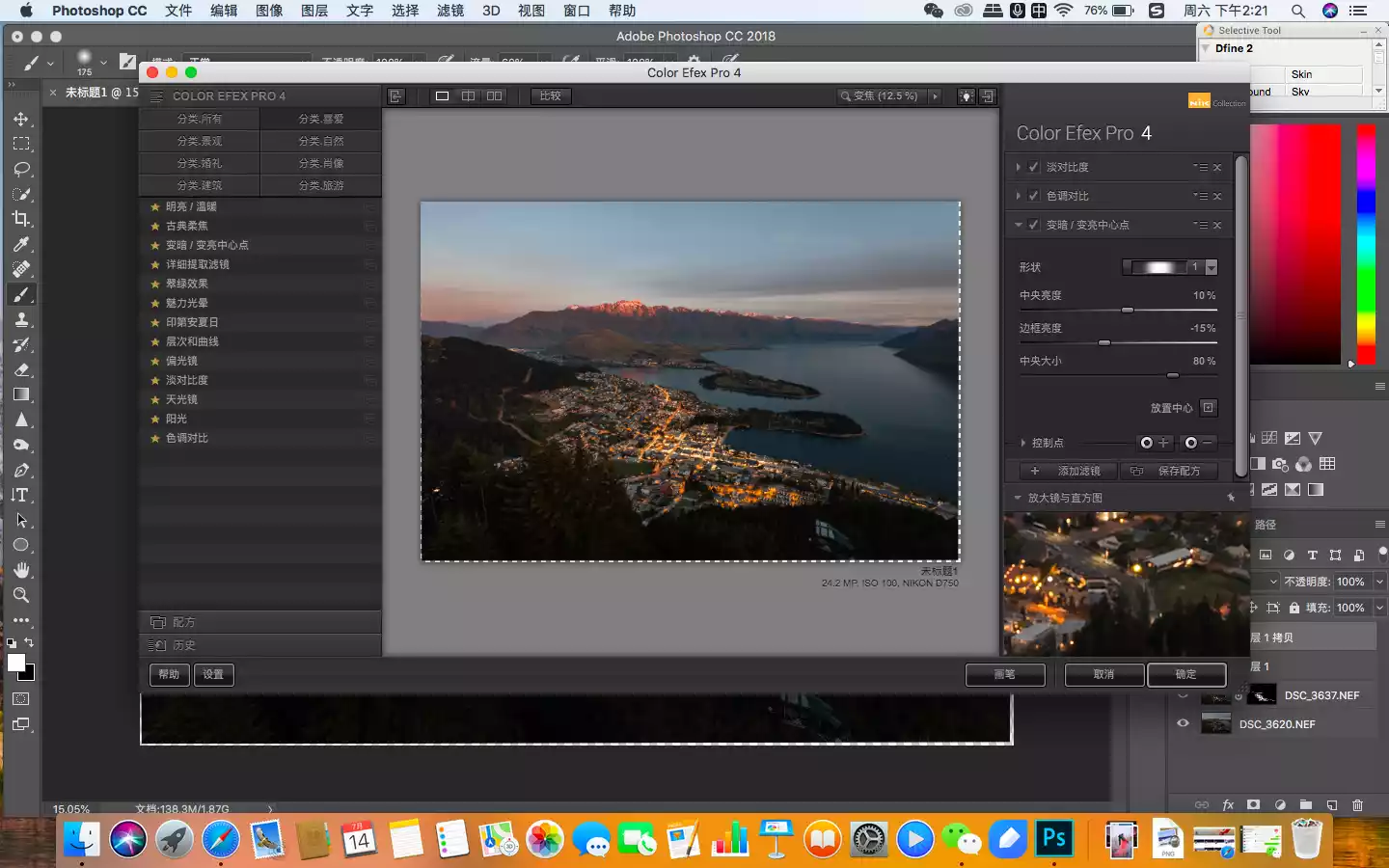Select side-by-side preview view mode icon
Screen dimensions: 1389x868
point(494,96)
